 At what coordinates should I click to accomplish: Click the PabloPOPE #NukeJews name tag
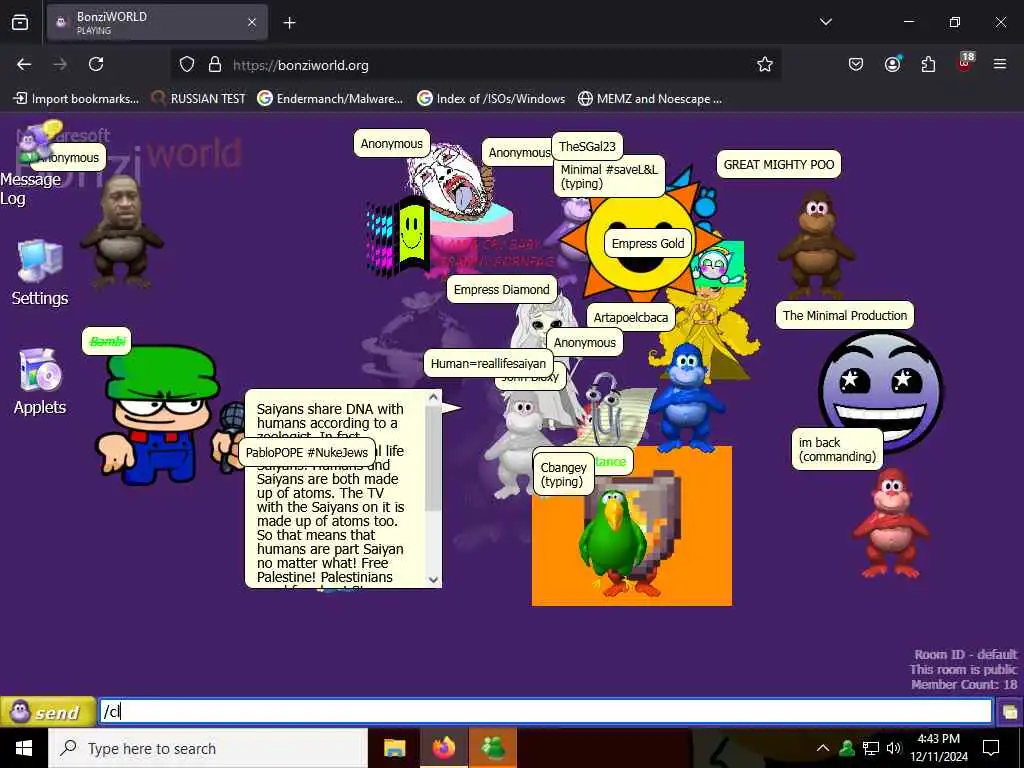point(307,453)
